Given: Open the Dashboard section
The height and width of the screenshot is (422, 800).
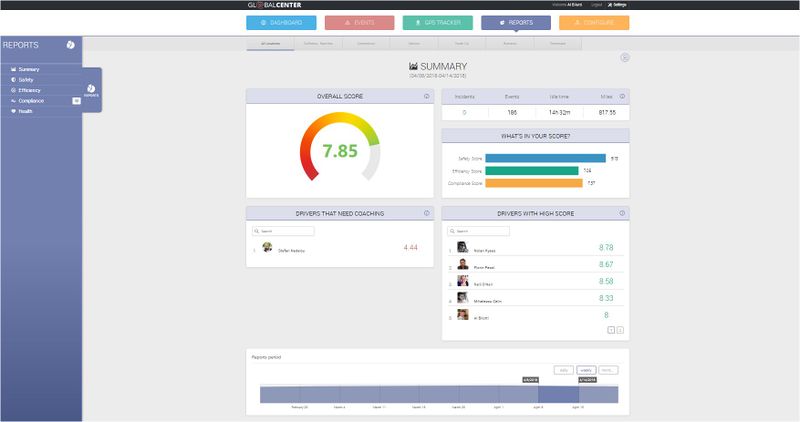Looking at the screenshot, I should (x=281, y=23).
